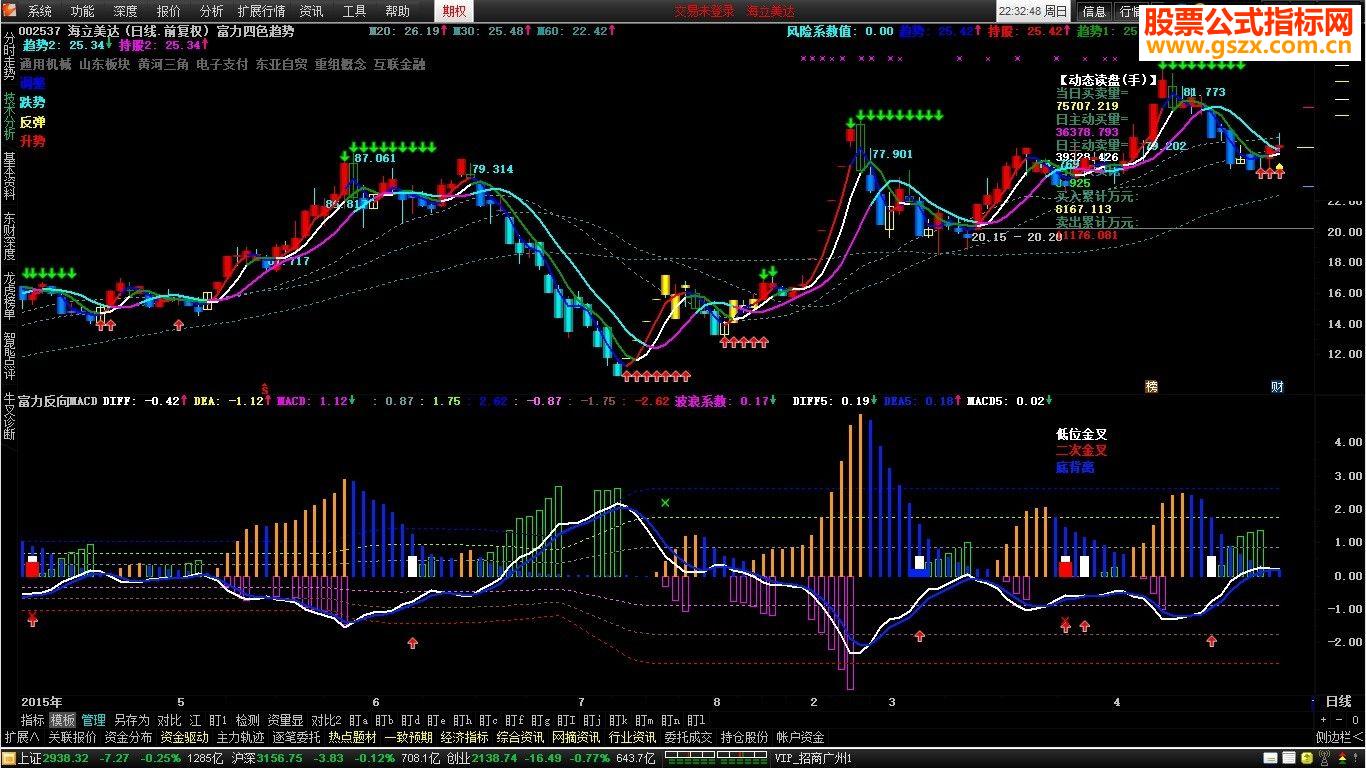
Task: Click the 互联金融 sector link
Action: 399,64
